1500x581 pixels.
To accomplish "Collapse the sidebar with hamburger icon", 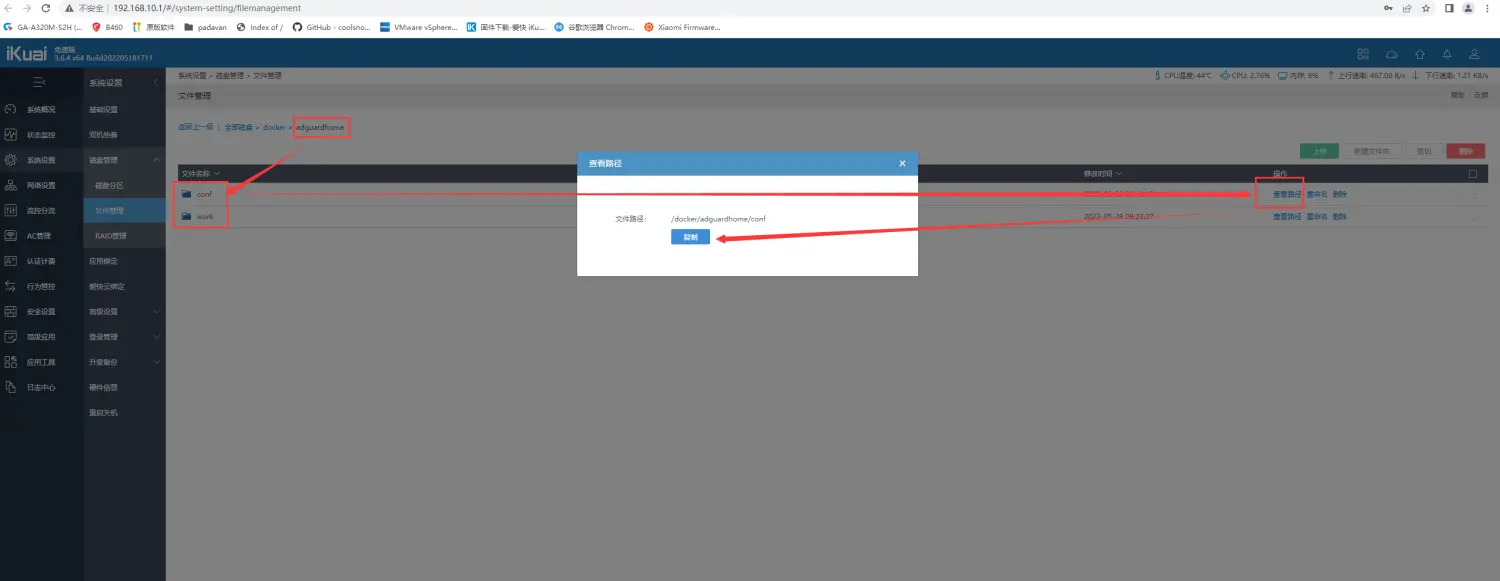I will click(38, 82).
